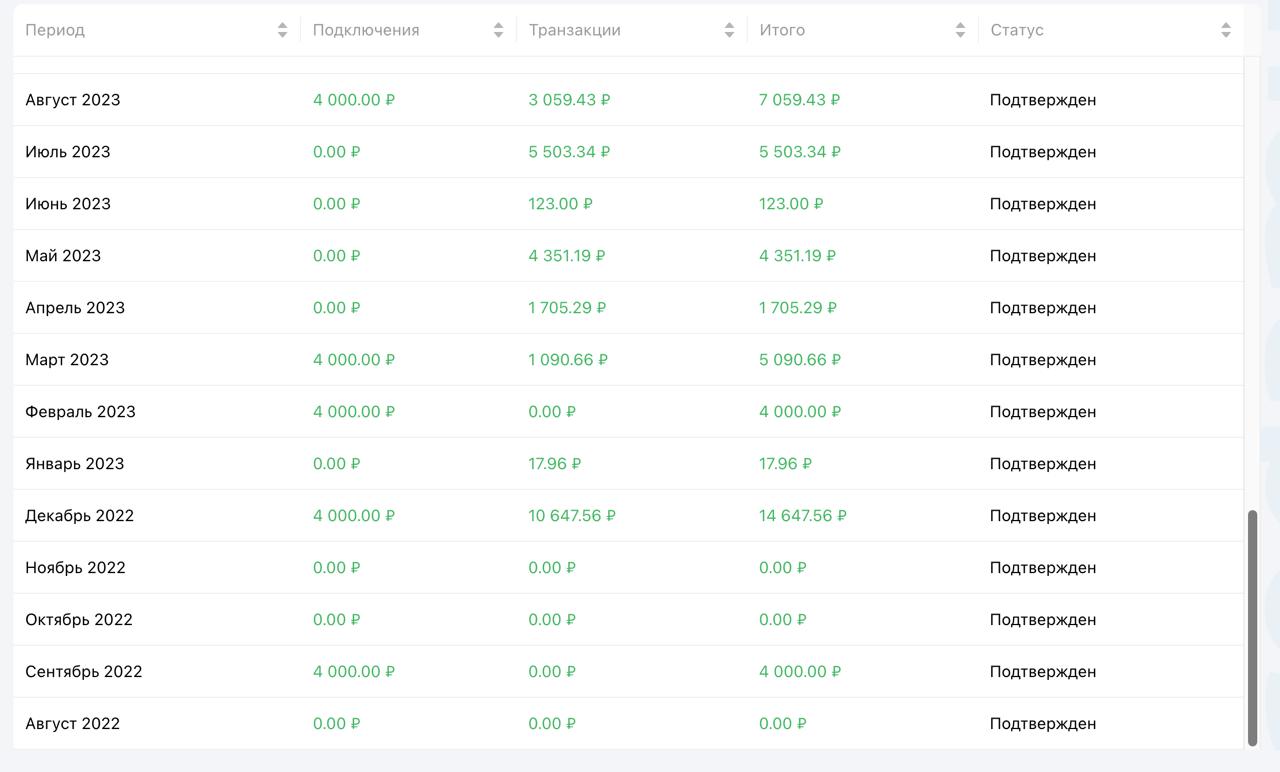Select the Сентябрь 2022 row
The height and width of the screenshot is (772, 1280).
(628, 672)
